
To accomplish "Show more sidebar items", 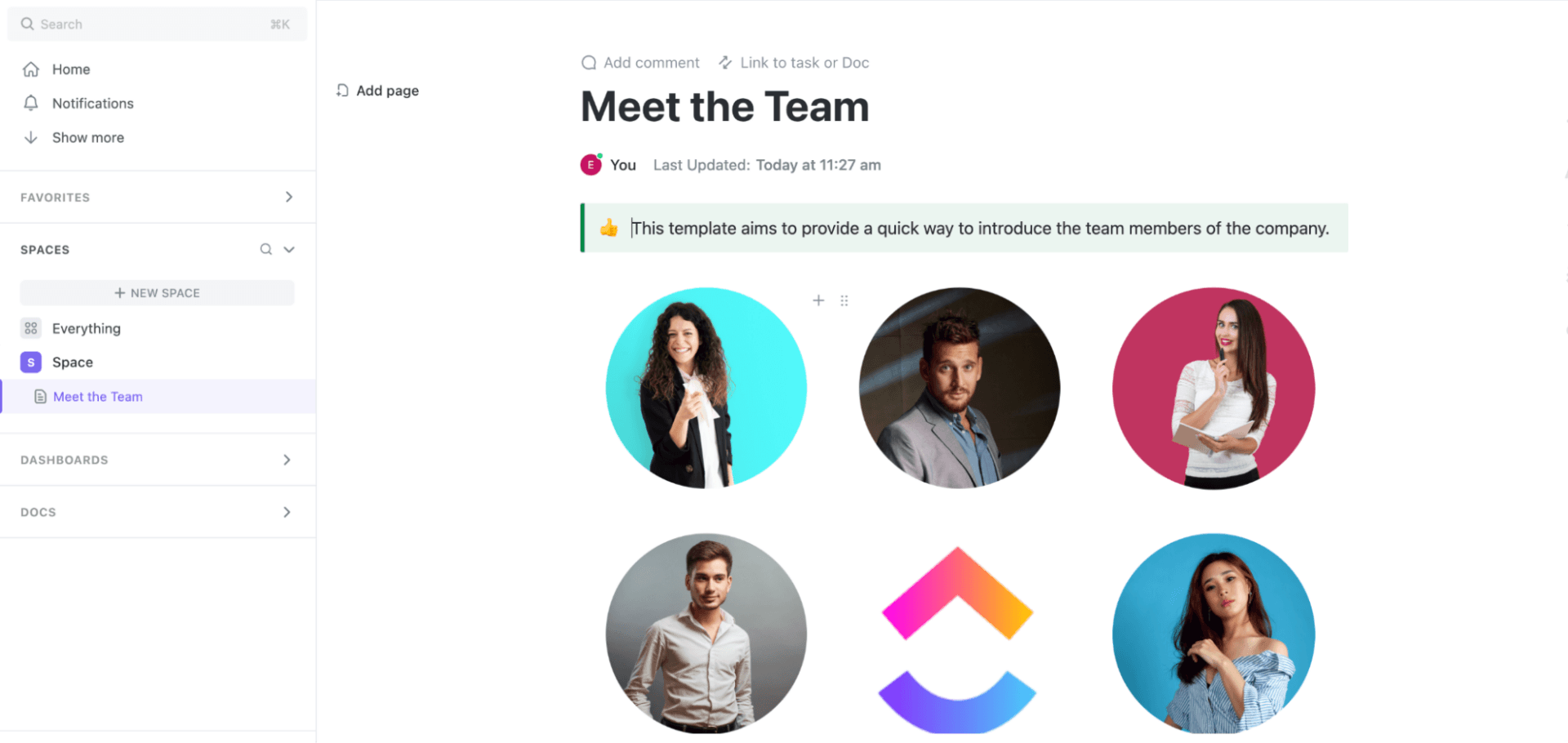I will (x=87, y=137).
